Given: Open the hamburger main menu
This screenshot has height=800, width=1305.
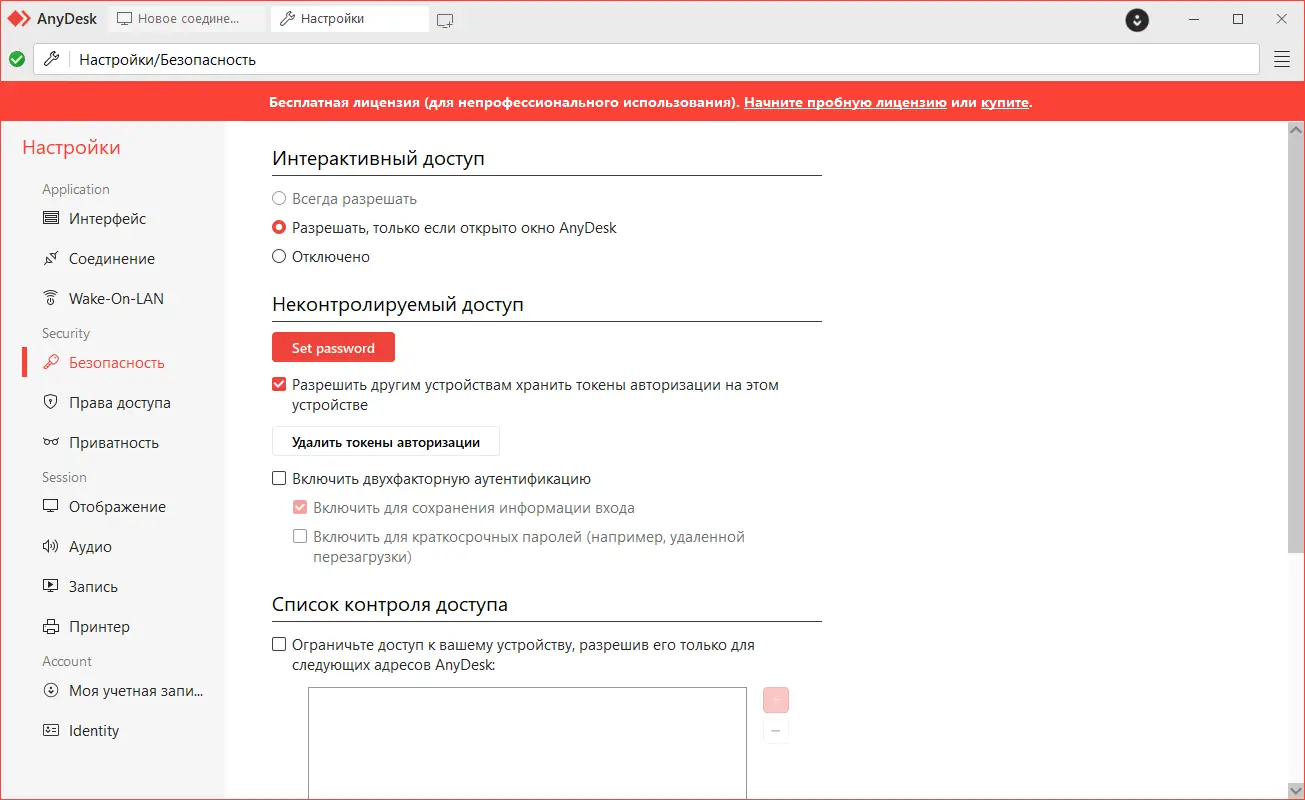Looking at the screenshot, I should [x=1282, y=59].
